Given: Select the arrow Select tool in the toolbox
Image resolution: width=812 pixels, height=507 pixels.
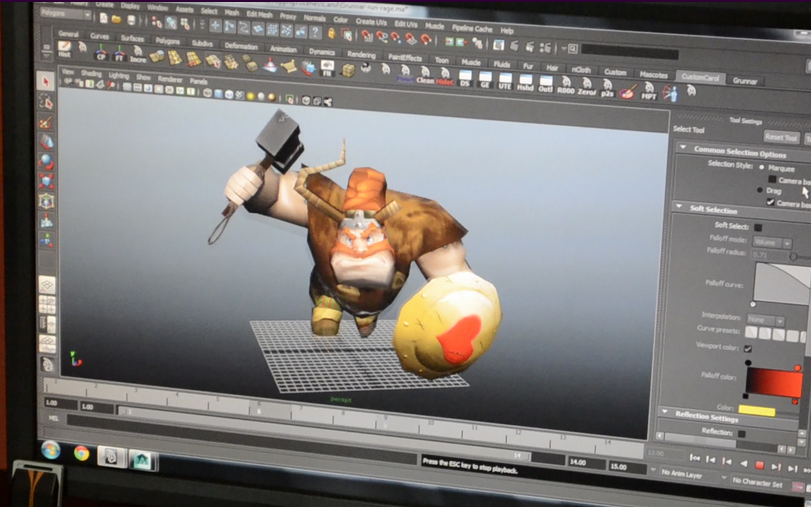Looking at the screenshot, I should [x=46, y=81].
